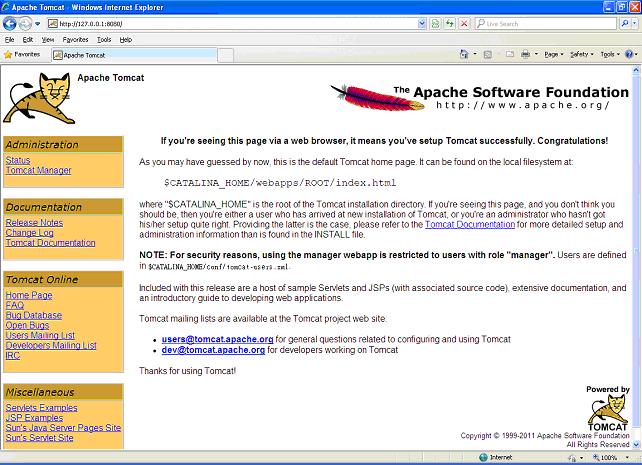Image resolution: width=642 pixels, height=465 pixels.
Task: Open a new blank tab
Action: tap(225, 55)
